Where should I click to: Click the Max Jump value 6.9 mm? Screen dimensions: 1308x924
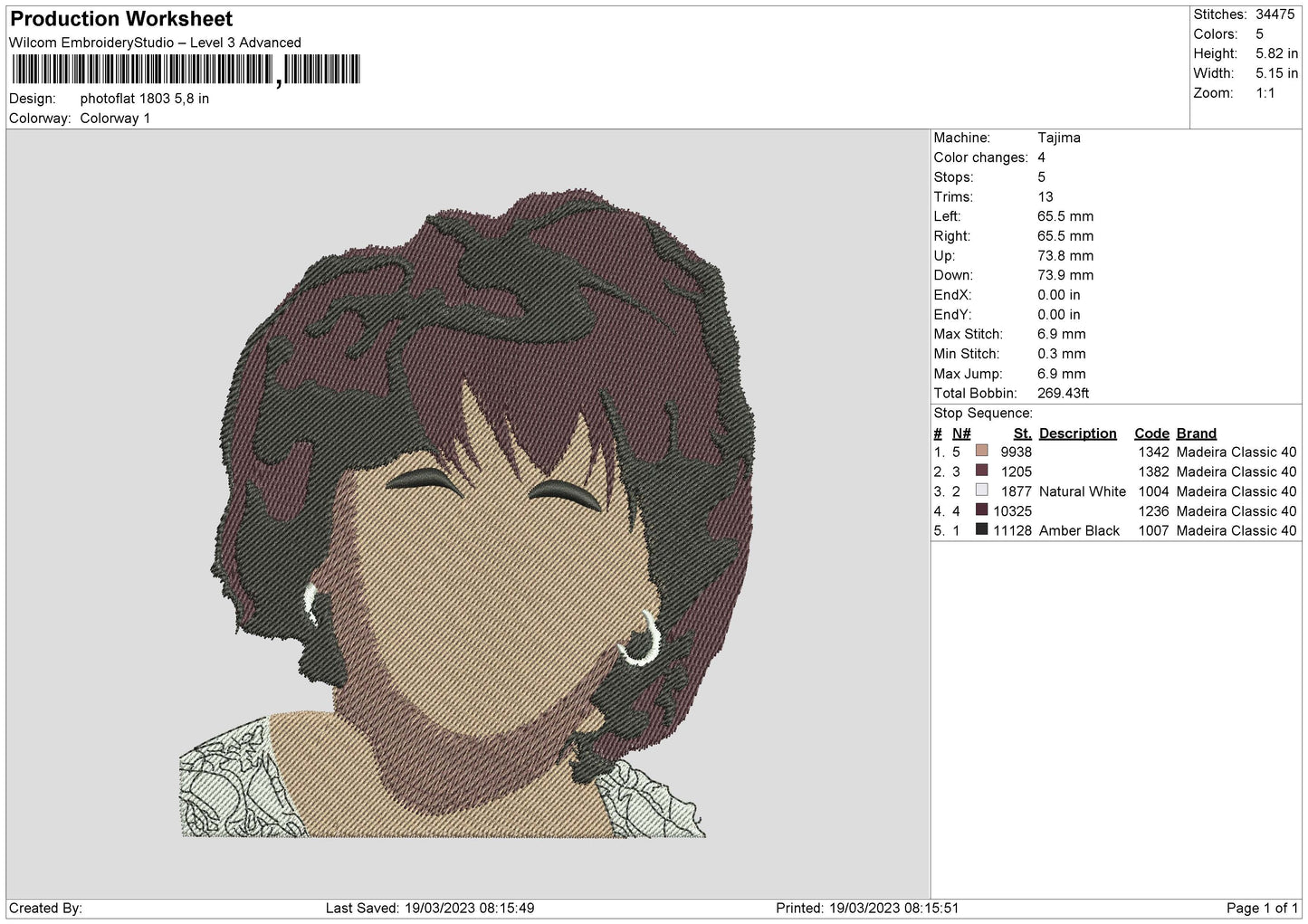[x=1062, y=374]
